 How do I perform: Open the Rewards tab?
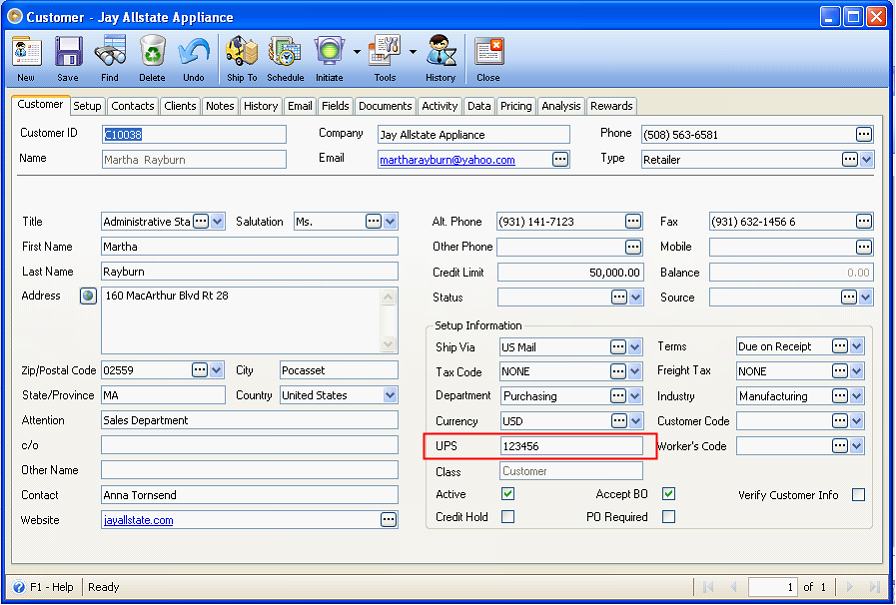(x=611, y=106)
